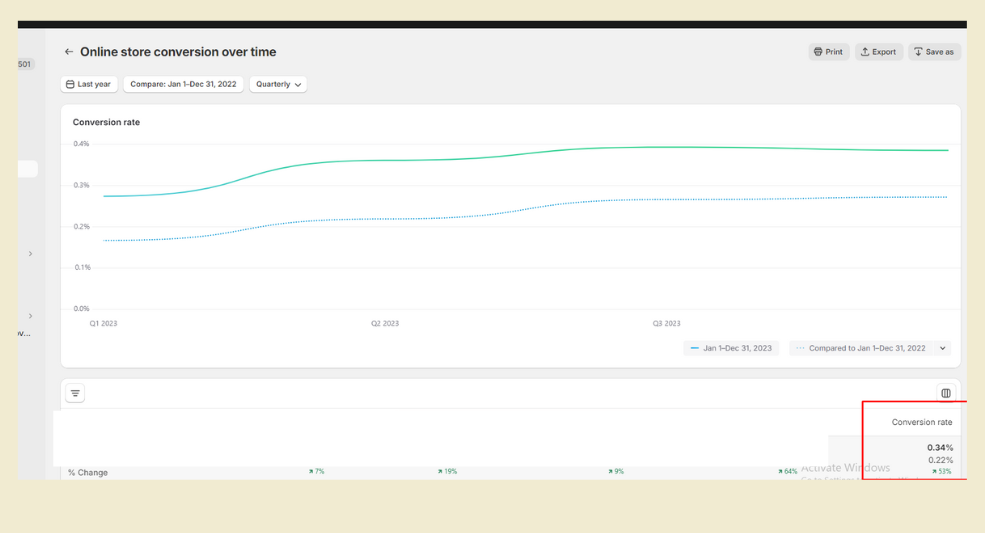Open the Last year date range picker
This screenshot has width=985, height=533.
click(89, 84)
